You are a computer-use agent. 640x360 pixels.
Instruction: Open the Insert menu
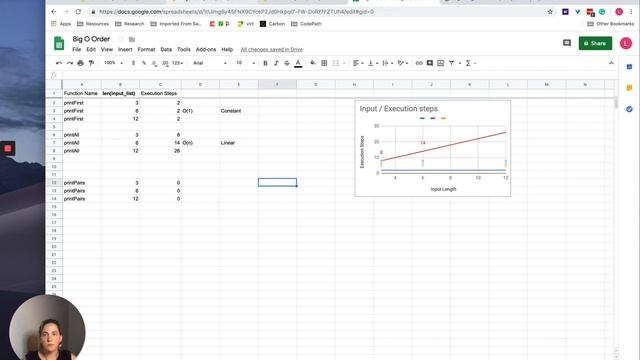click(x=125, y=49)
